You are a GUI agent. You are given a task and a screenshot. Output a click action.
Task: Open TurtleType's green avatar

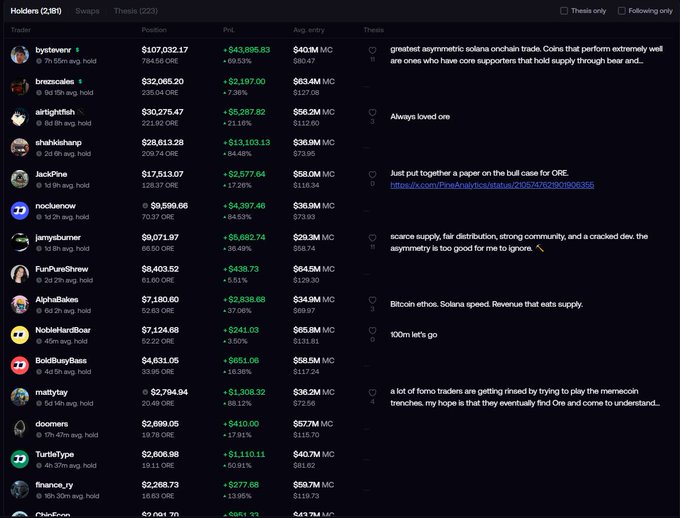tap(20, 459)
